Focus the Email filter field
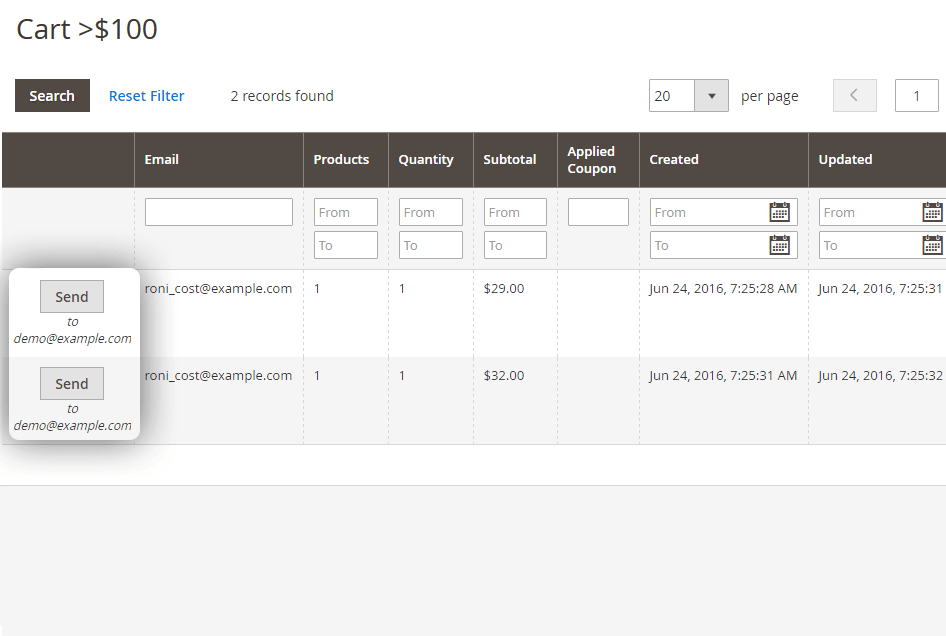 pyautogui.click(x=219, y=212)
